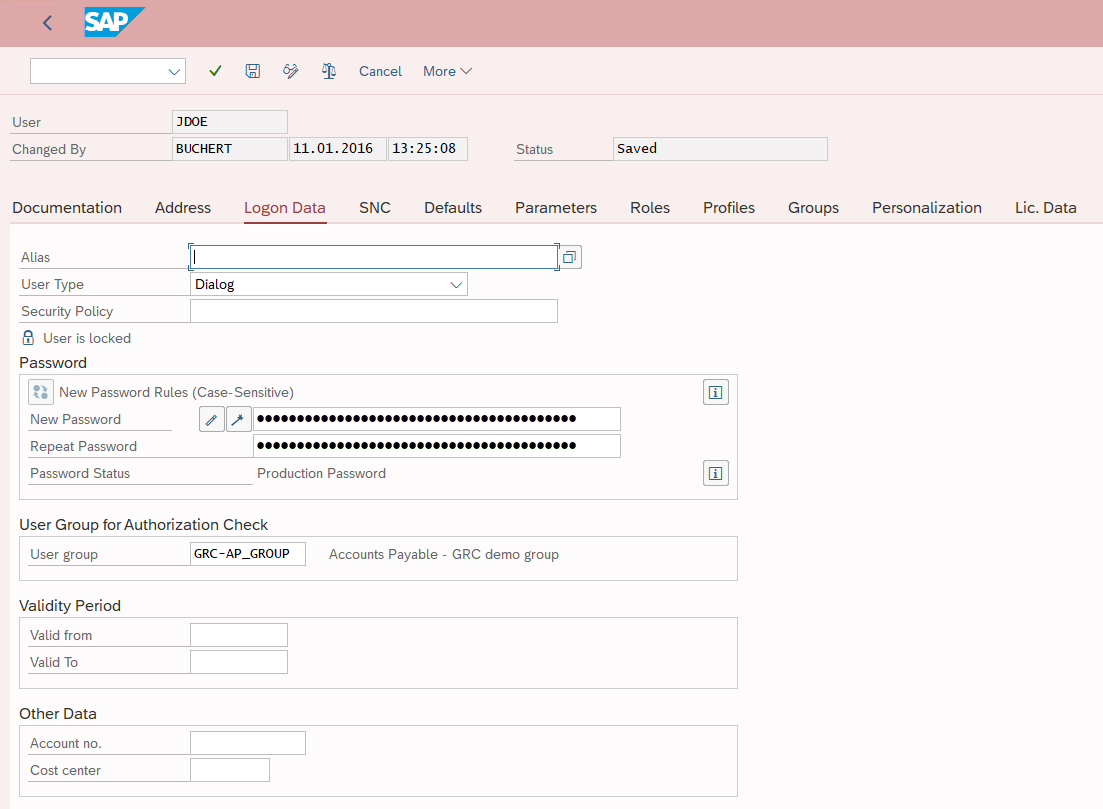Open the Lic. Data tab

click(1045, 208)
